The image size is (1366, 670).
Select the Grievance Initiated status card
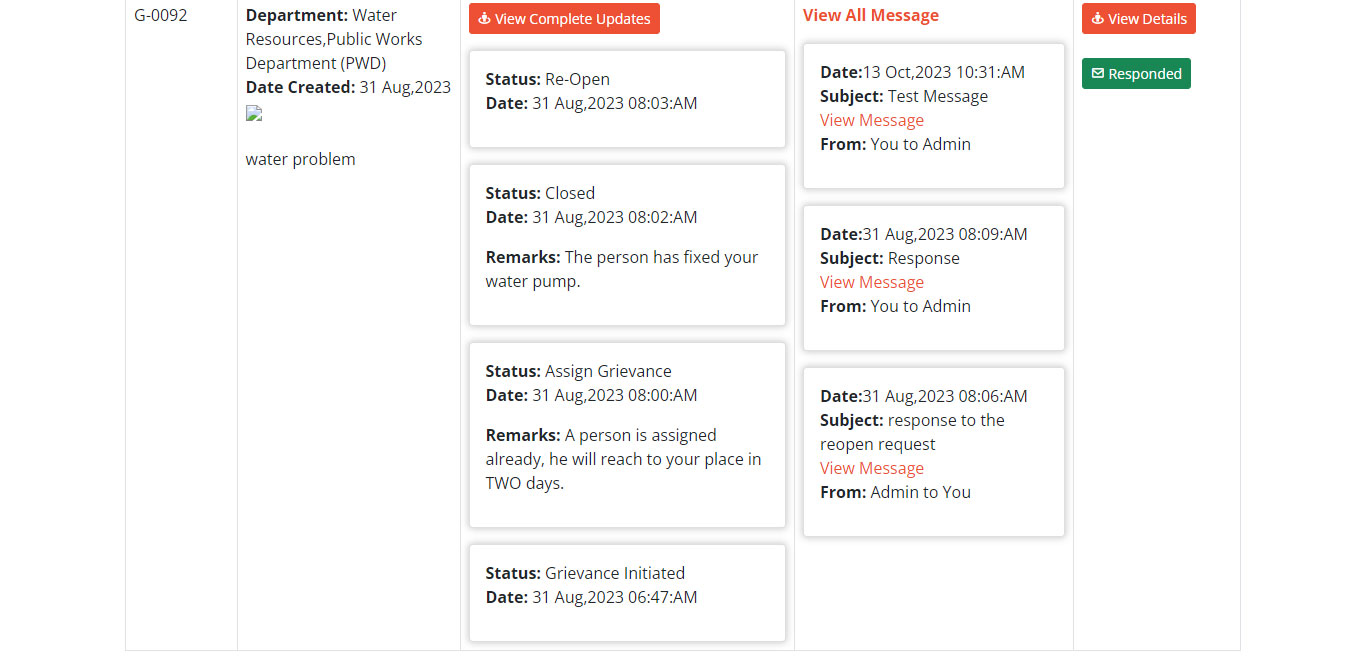coord(627,592)
